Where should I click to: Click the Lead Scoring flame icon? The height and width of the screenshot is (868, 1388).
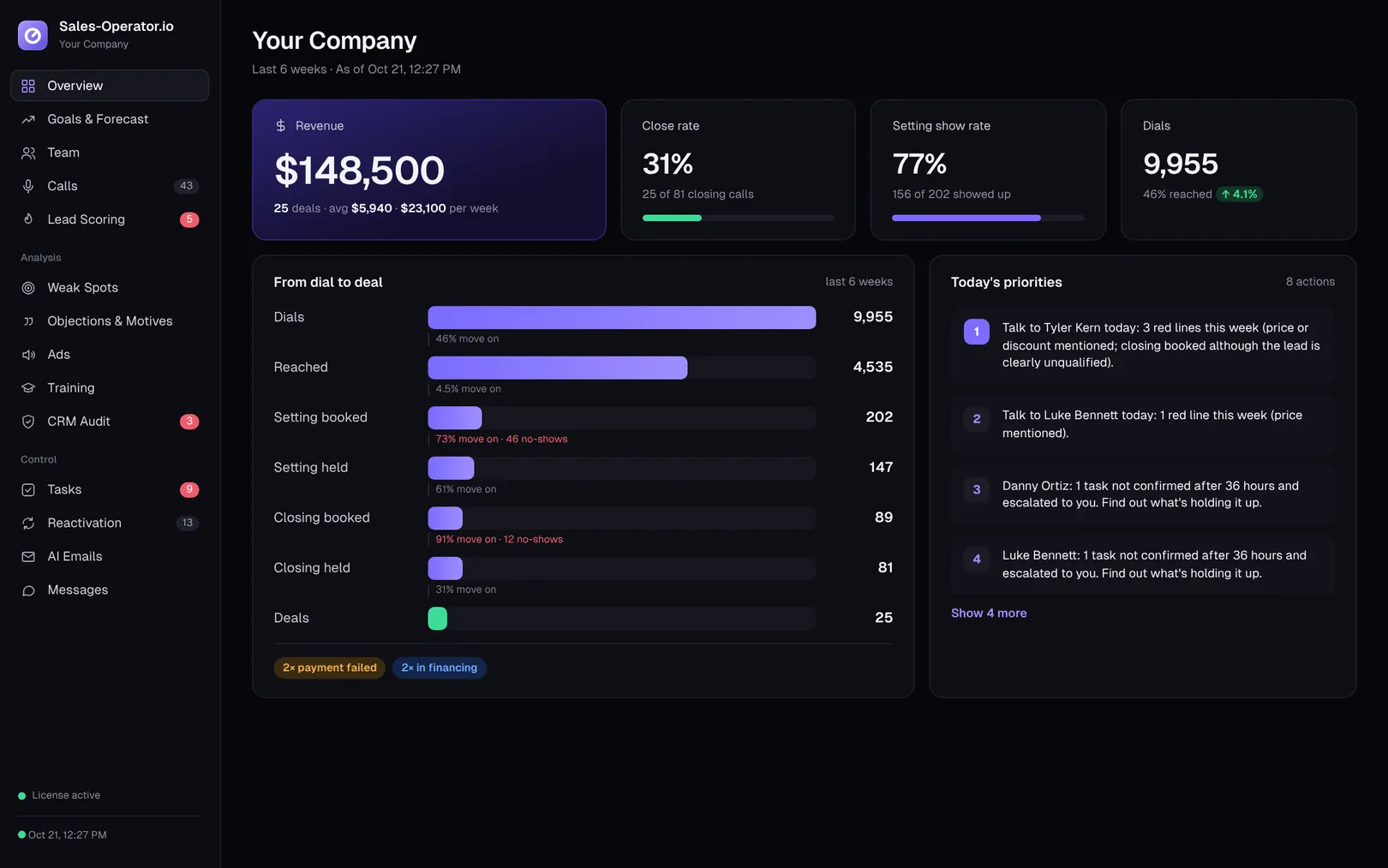pos(28,219)
